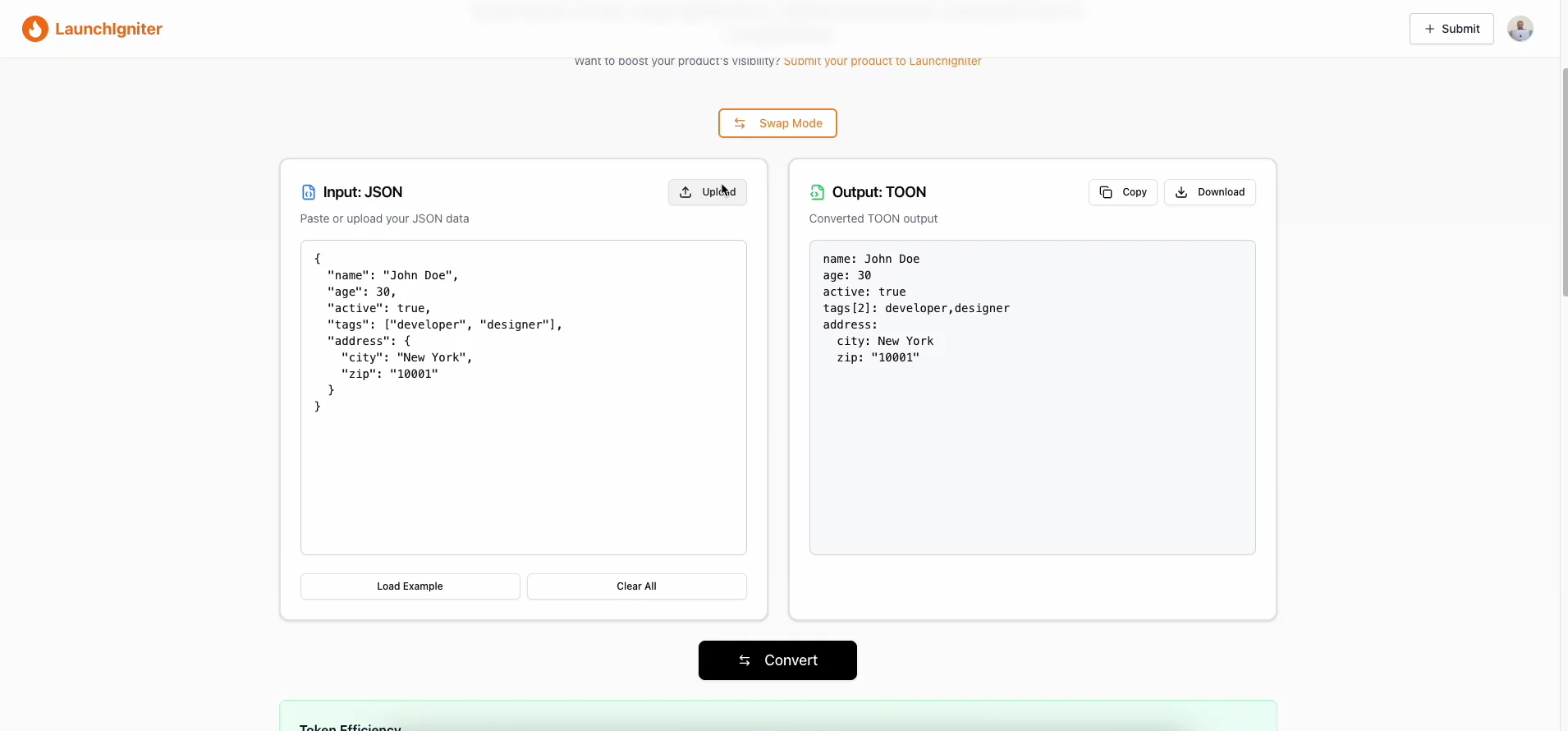Click the plus Submit button in header
This screenshot has height=731, width=1568.
pyautogui.click(x=1451, y=29)
